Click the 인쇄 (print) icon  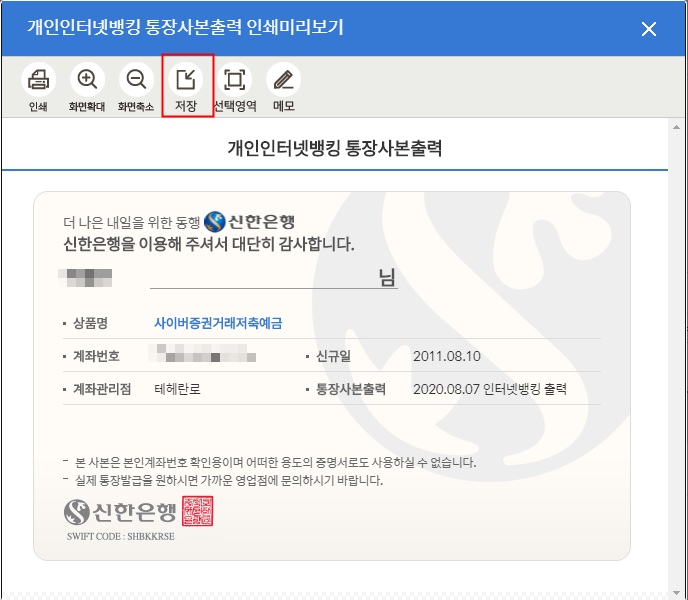[38, 79]
